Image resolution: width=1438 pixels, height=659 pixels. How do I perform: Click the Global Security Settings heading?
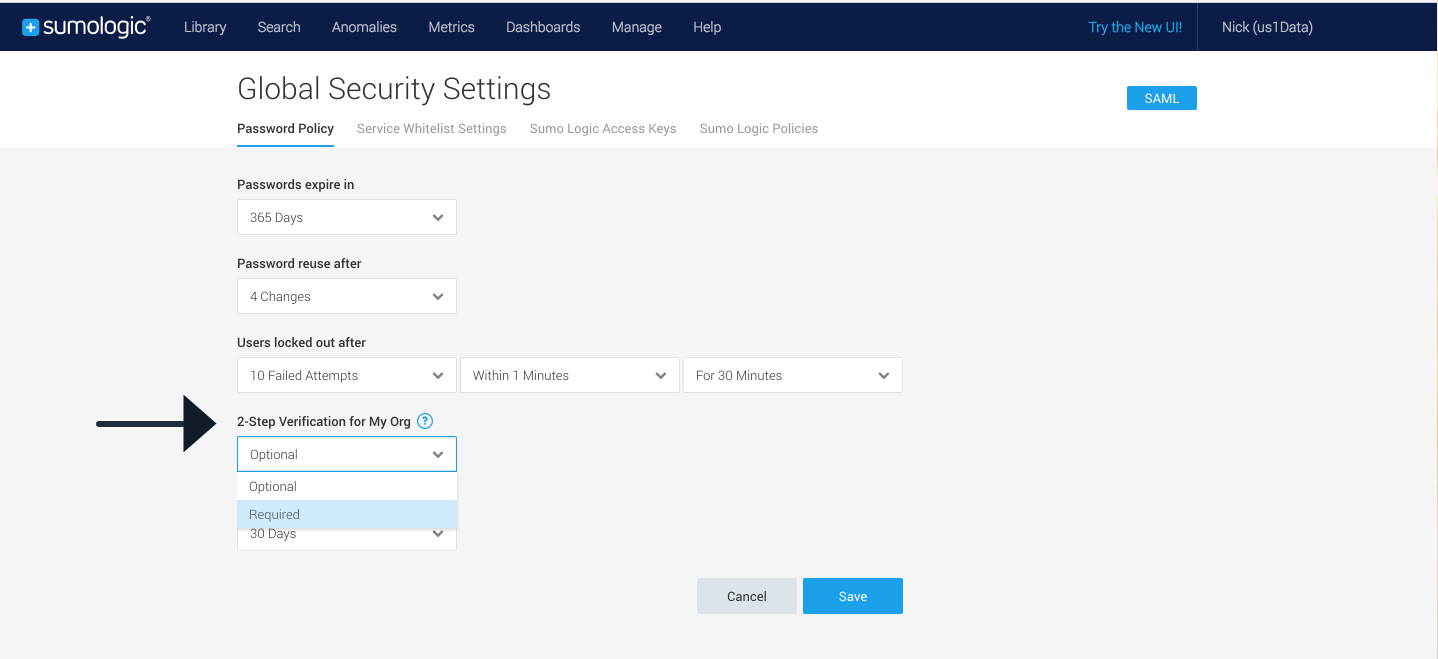[394, 89]
